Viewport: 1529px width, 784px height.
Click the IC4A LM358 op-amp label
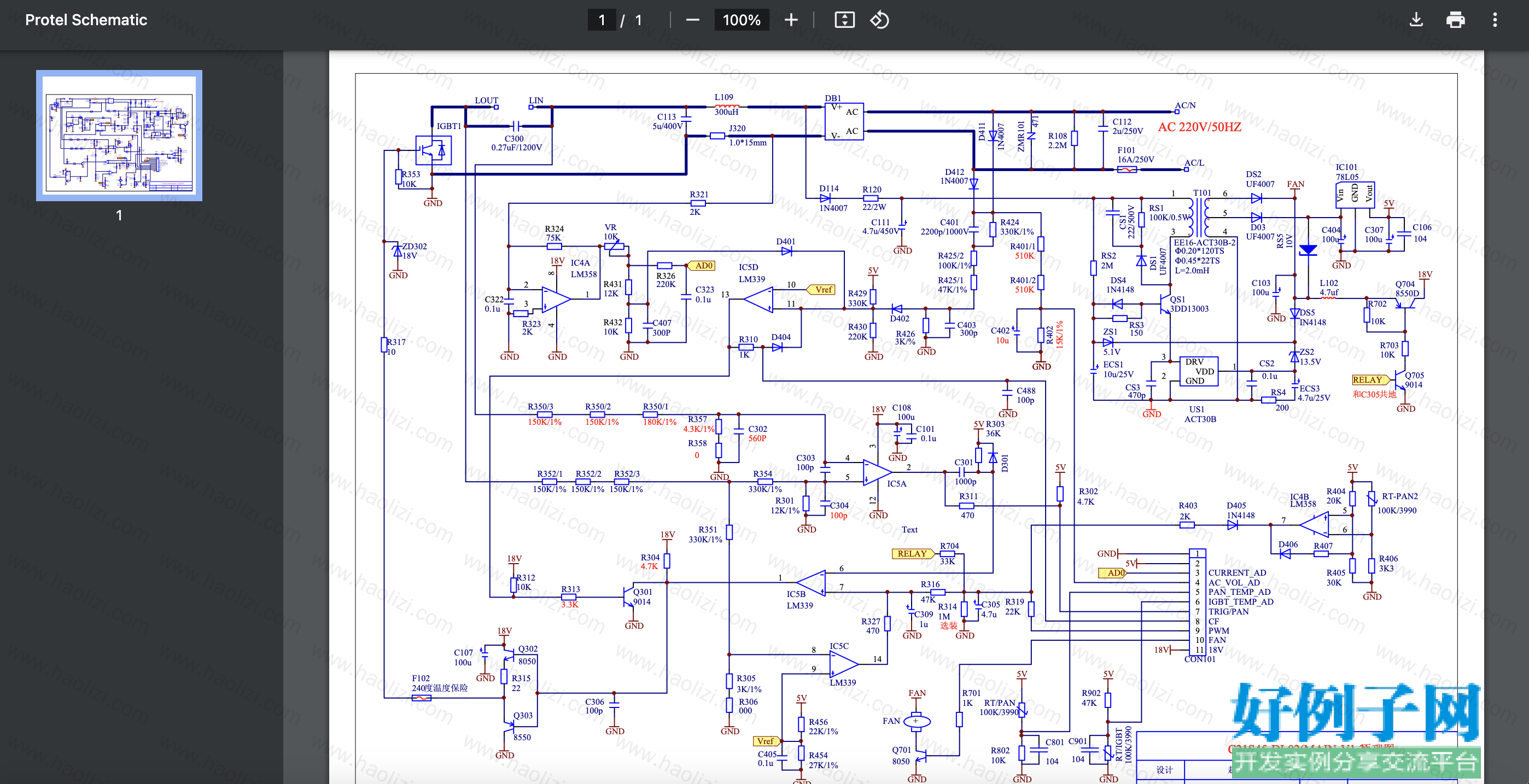(583, 269)
